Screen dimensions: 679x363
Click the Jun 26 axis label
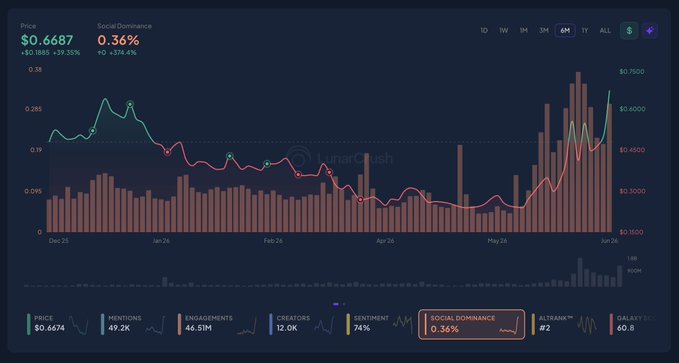click(609, 241)
